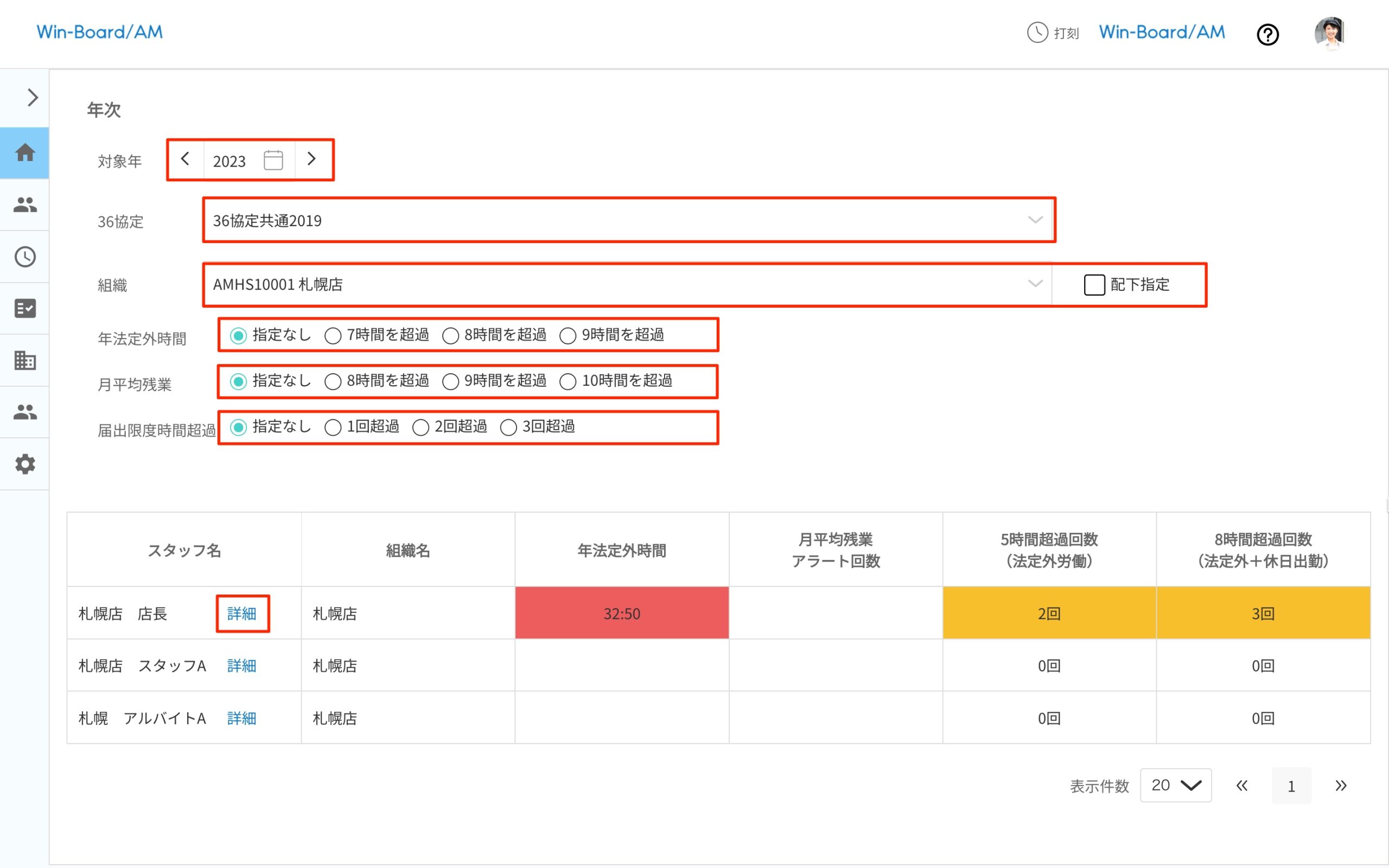Enable the 配下指定 checkbox

pyautogui.click(x=1094, y=285)
